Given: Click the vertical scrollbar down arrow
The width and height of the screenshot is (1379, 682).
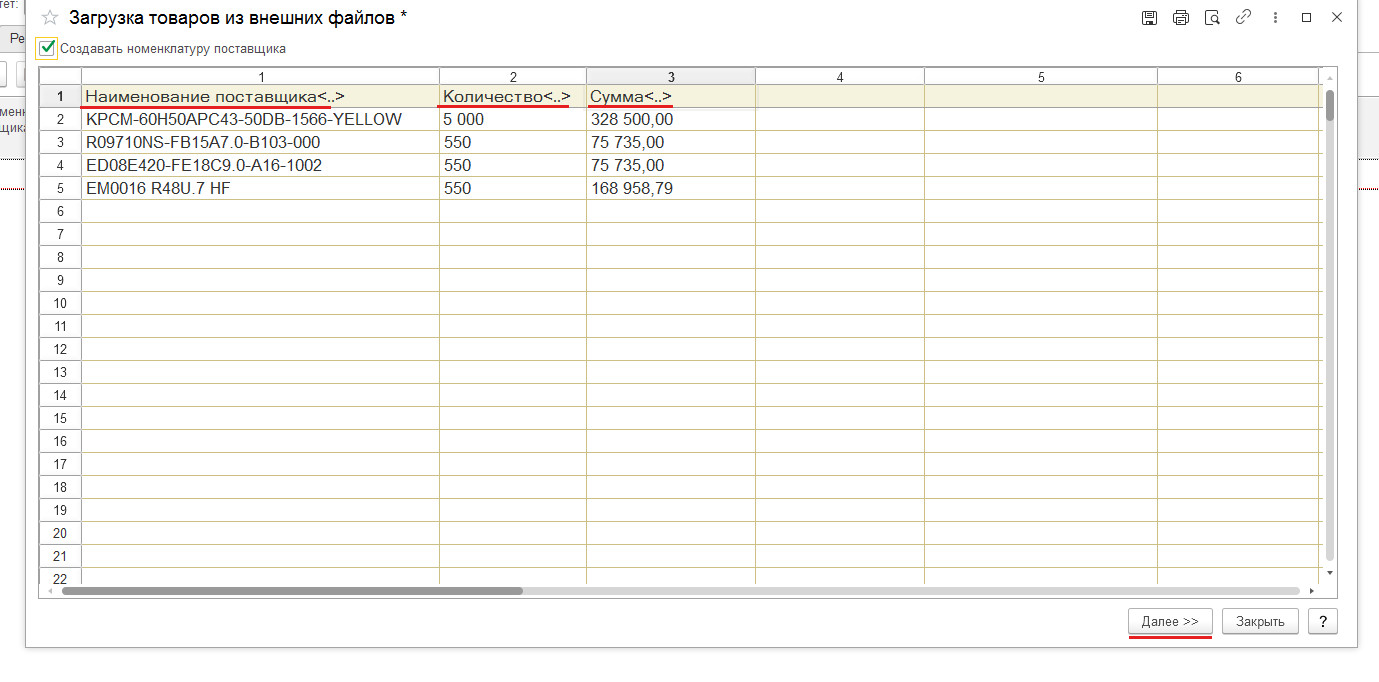Looking at the screenshot, I should pos(1329,572).
